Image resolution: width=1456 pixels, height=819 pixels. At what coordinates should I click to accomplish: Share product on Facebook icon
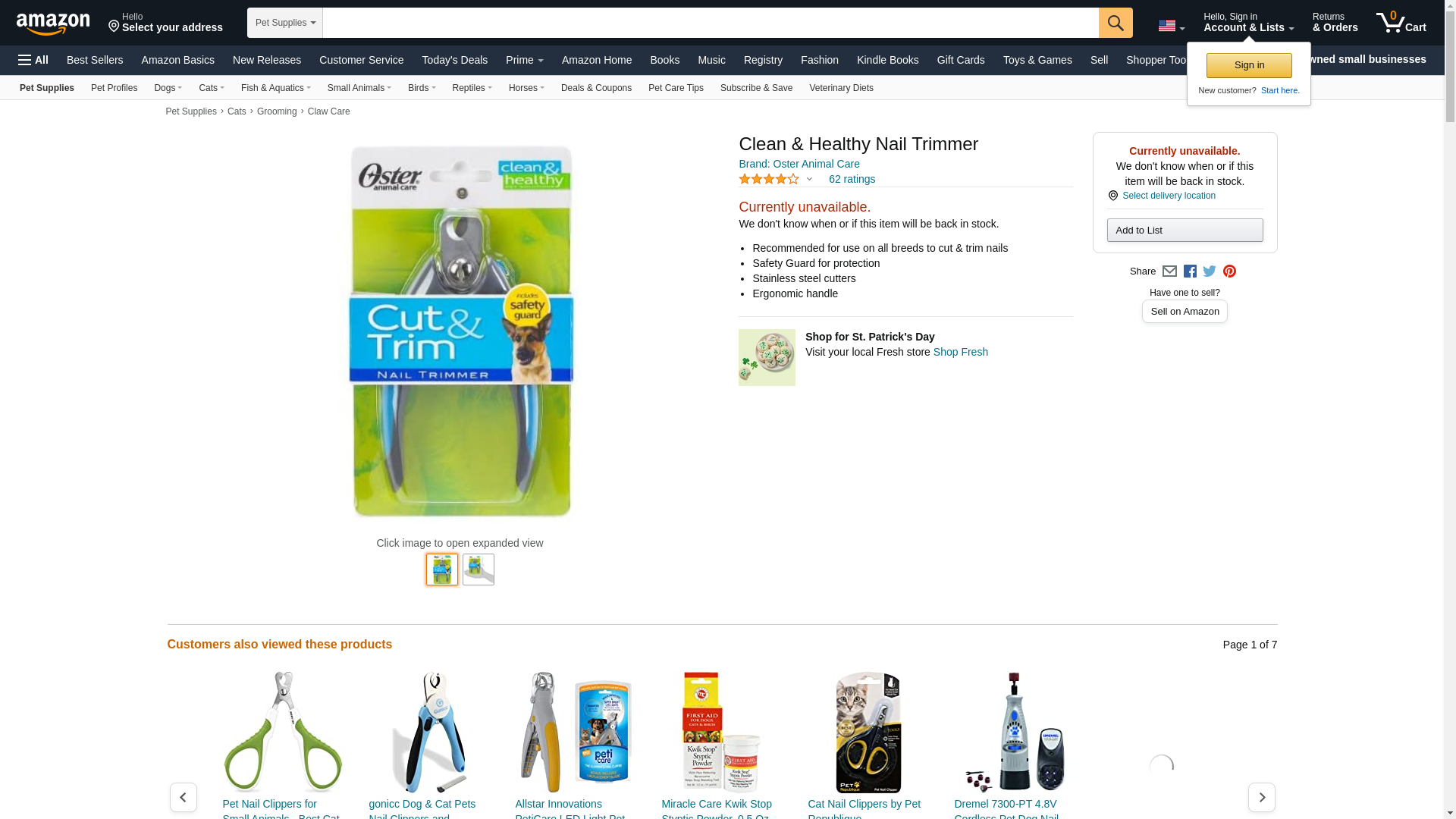pos(1190,271)
